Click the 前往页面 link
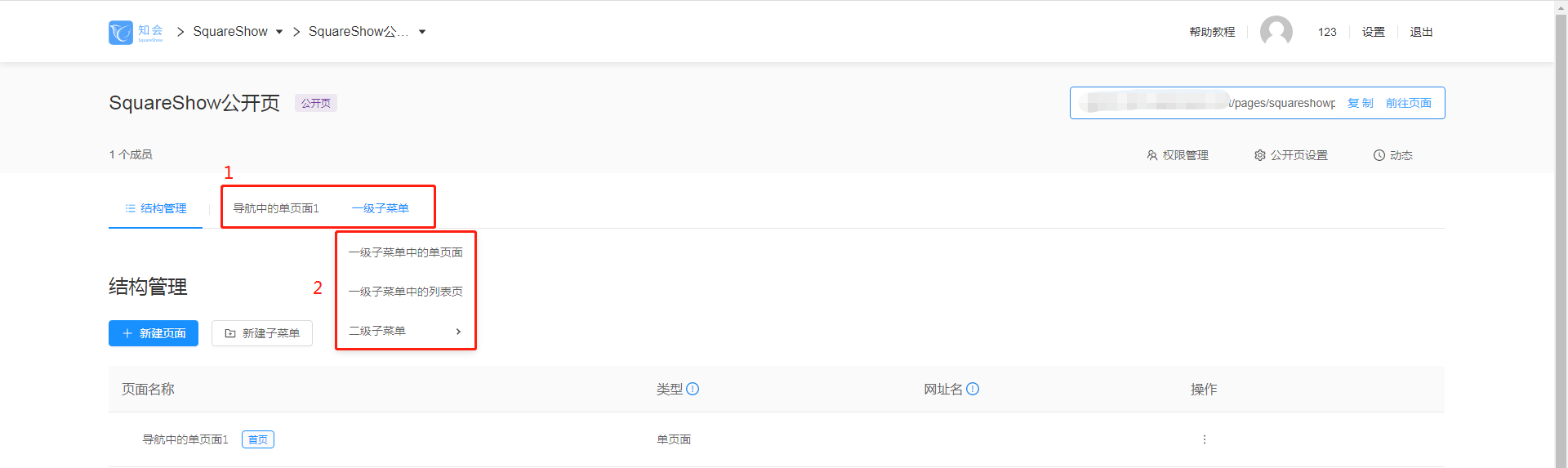The image size is (1568, 468). point(1409,103)
